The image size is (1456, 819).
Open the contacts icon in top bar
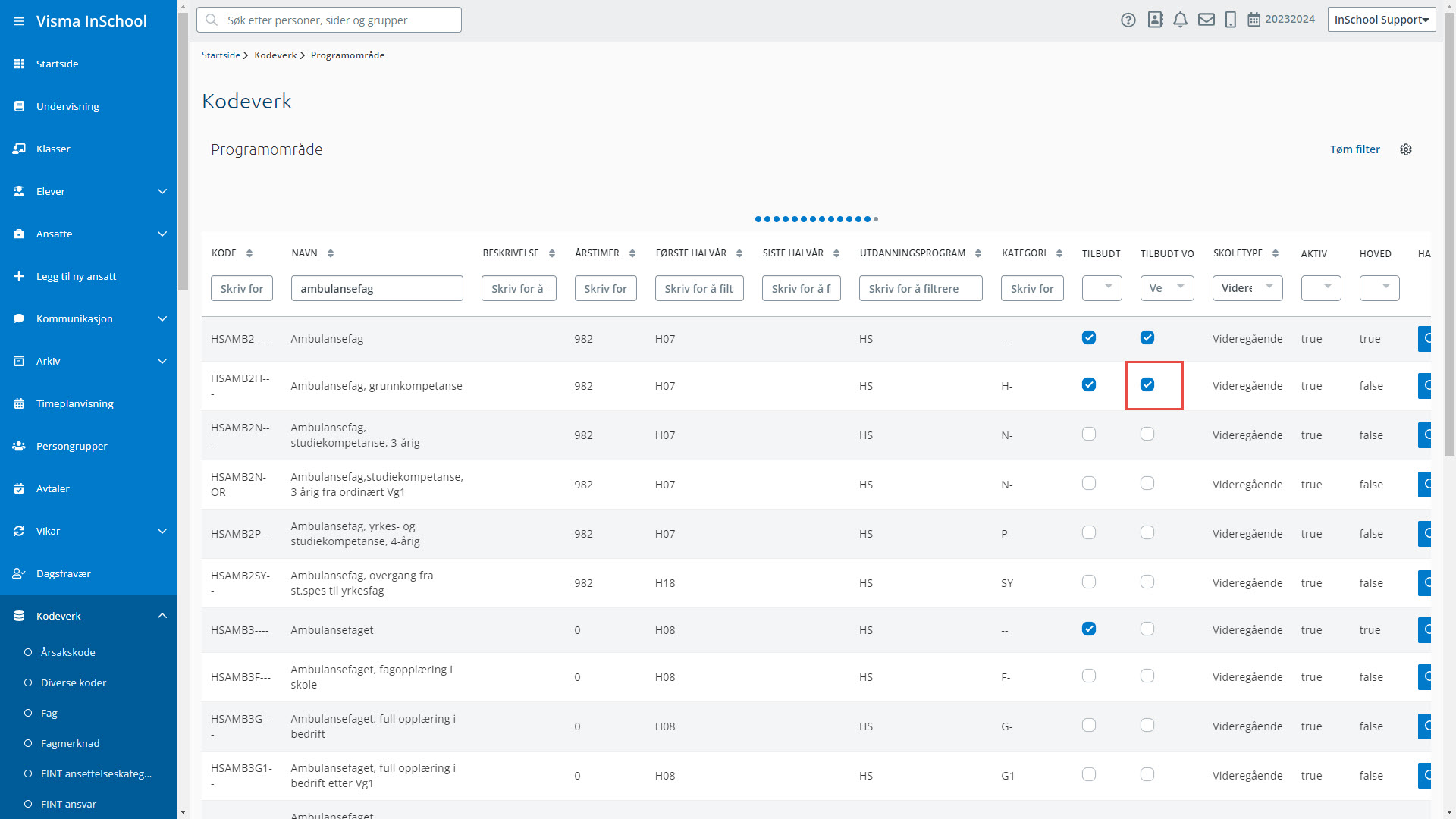[x=1155, y=20]
